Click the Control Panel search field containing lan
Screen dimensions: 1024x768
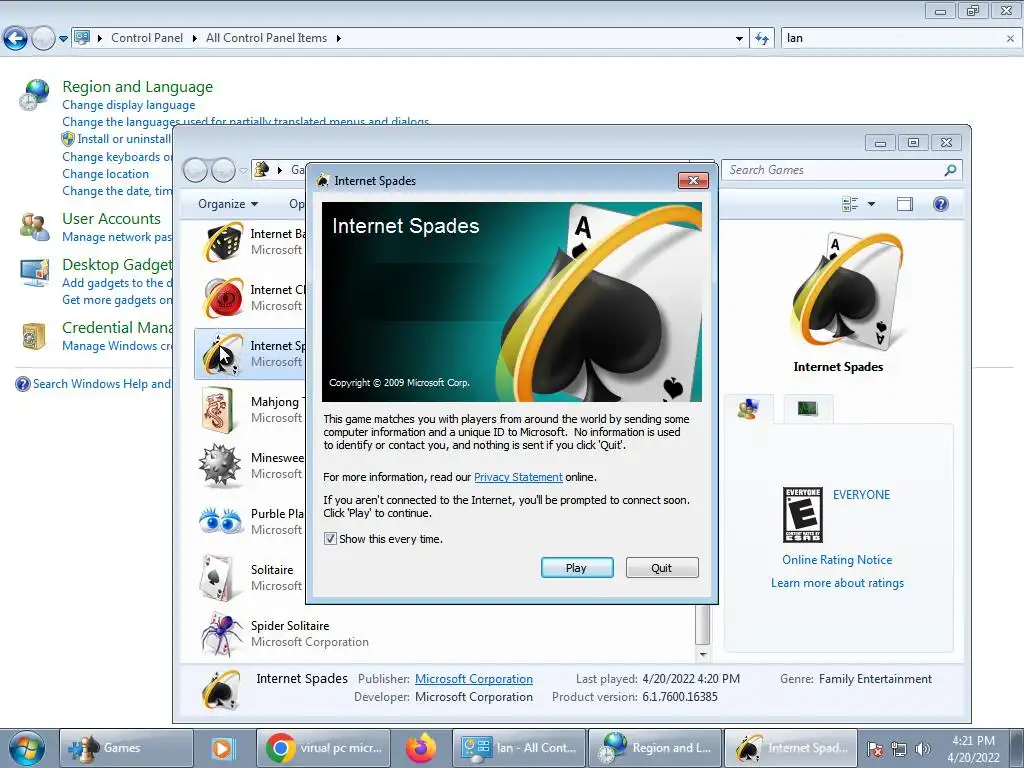tap(892, 38)
